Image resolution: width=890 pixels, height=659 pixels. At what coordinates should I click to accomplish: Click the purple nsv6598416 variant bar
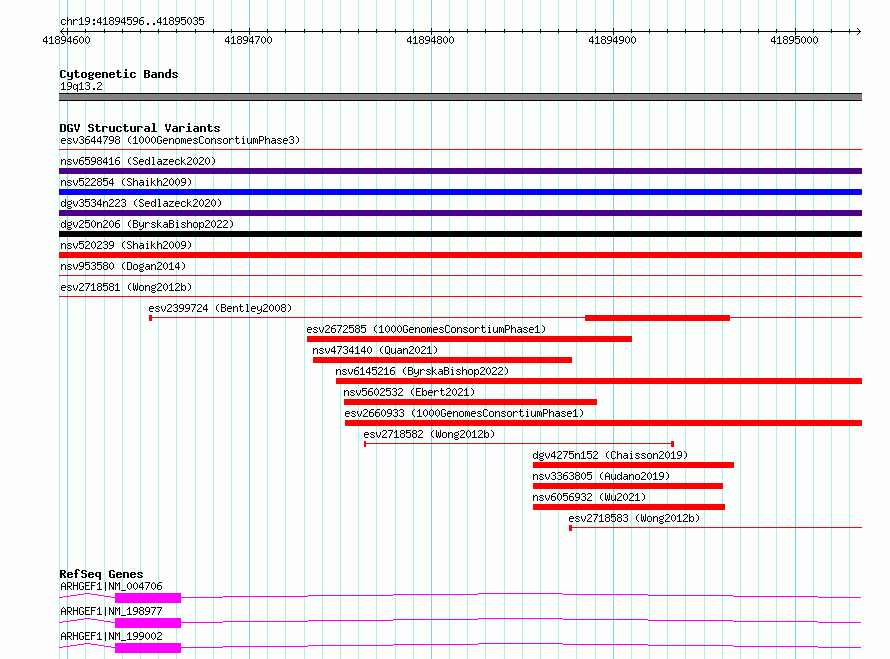click(460, 171)
